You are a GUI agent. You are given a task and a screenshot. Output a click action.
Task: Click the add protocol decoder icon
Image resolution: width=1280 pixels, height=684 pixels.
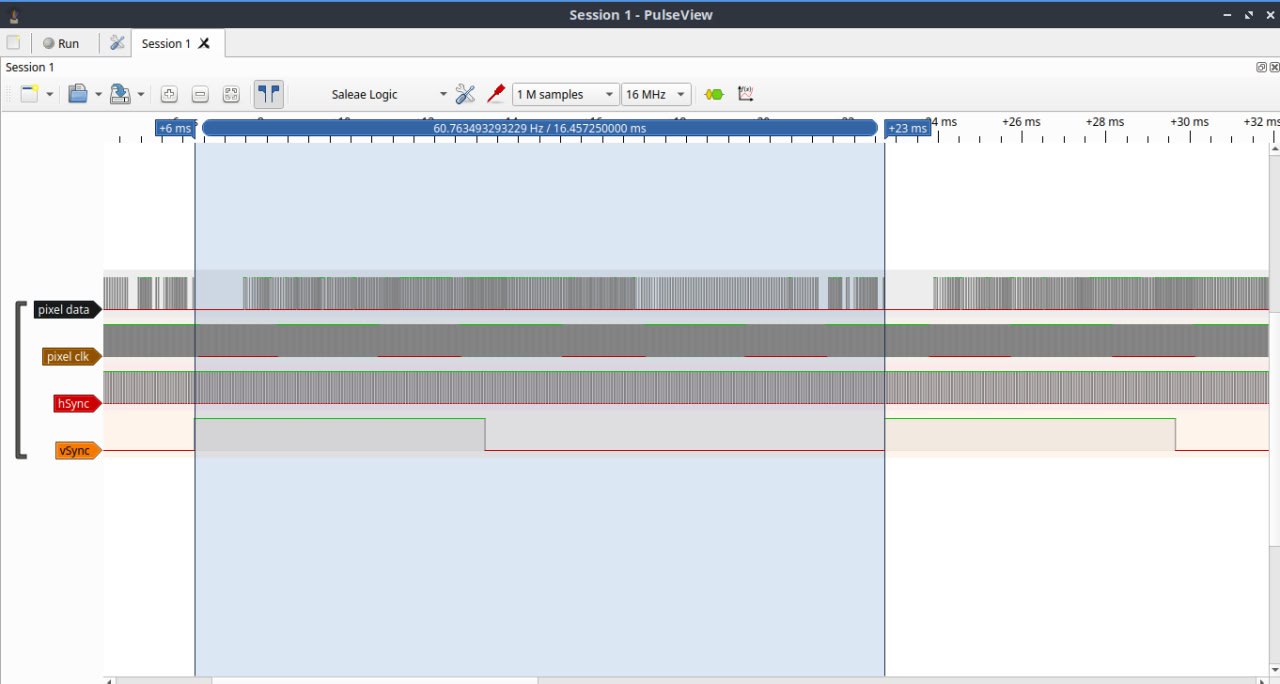(x=714, y=94)
